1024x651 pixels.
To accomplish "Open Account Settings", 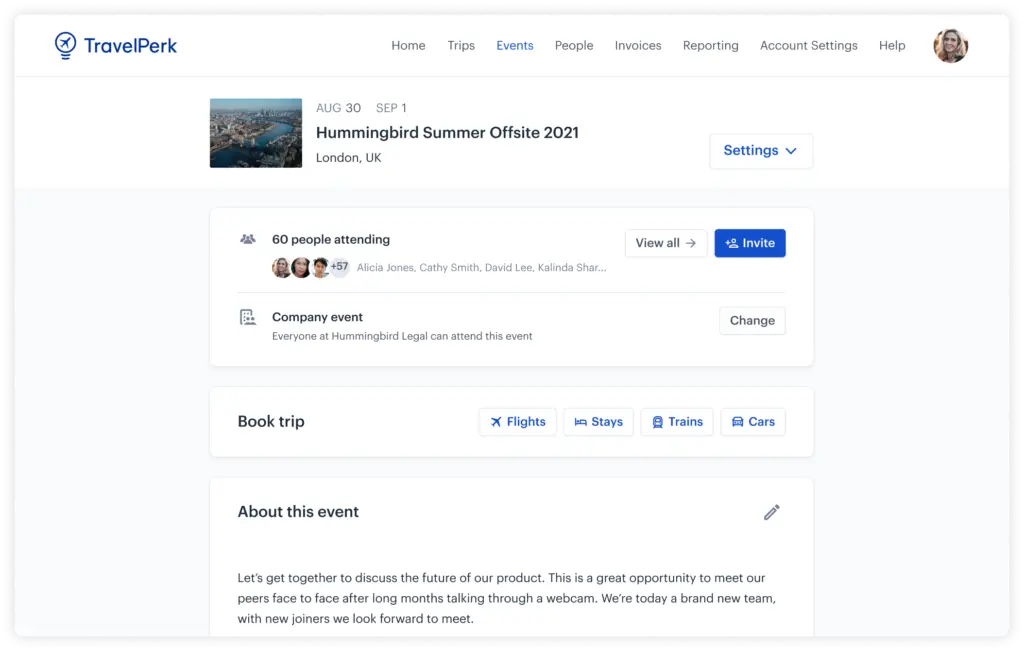I will [x=808, y=46].
